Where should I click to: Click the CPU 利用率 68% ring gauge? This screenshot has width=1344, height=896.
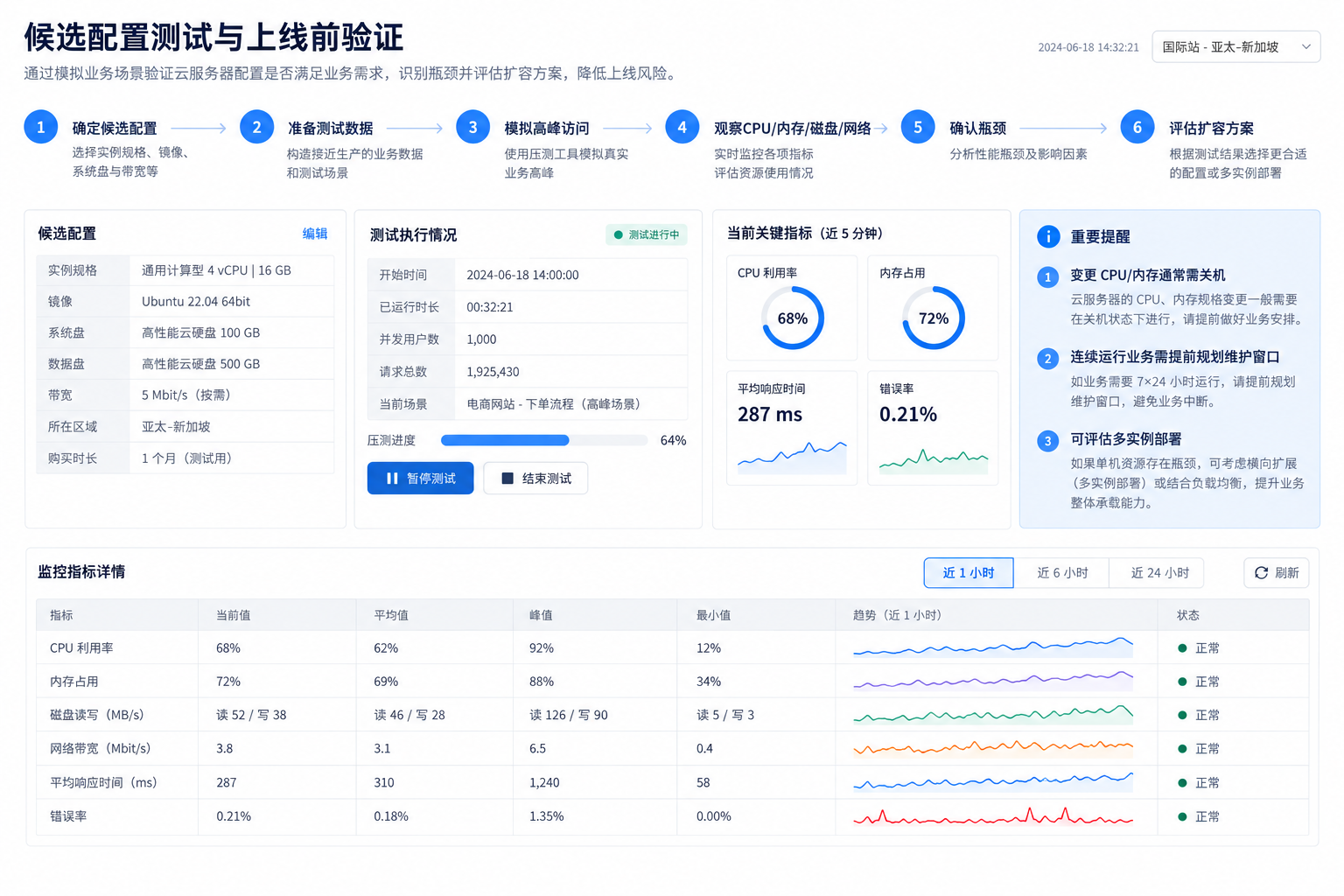pyautogui.click(x=792, y=318)
